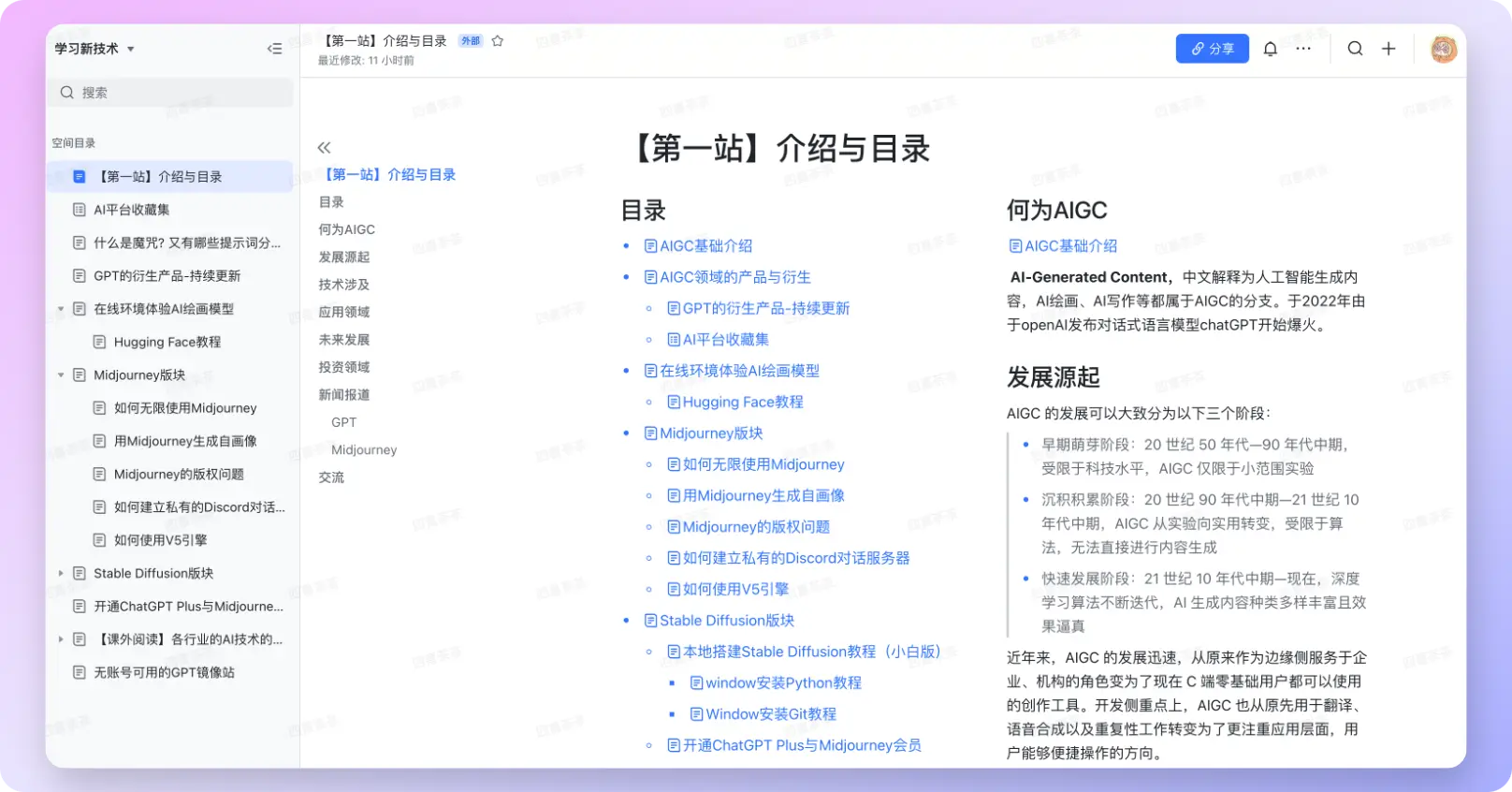This screenshot has height=792, width=1512.
Task: Open the notifications bell
Action: coord(1270,49)
